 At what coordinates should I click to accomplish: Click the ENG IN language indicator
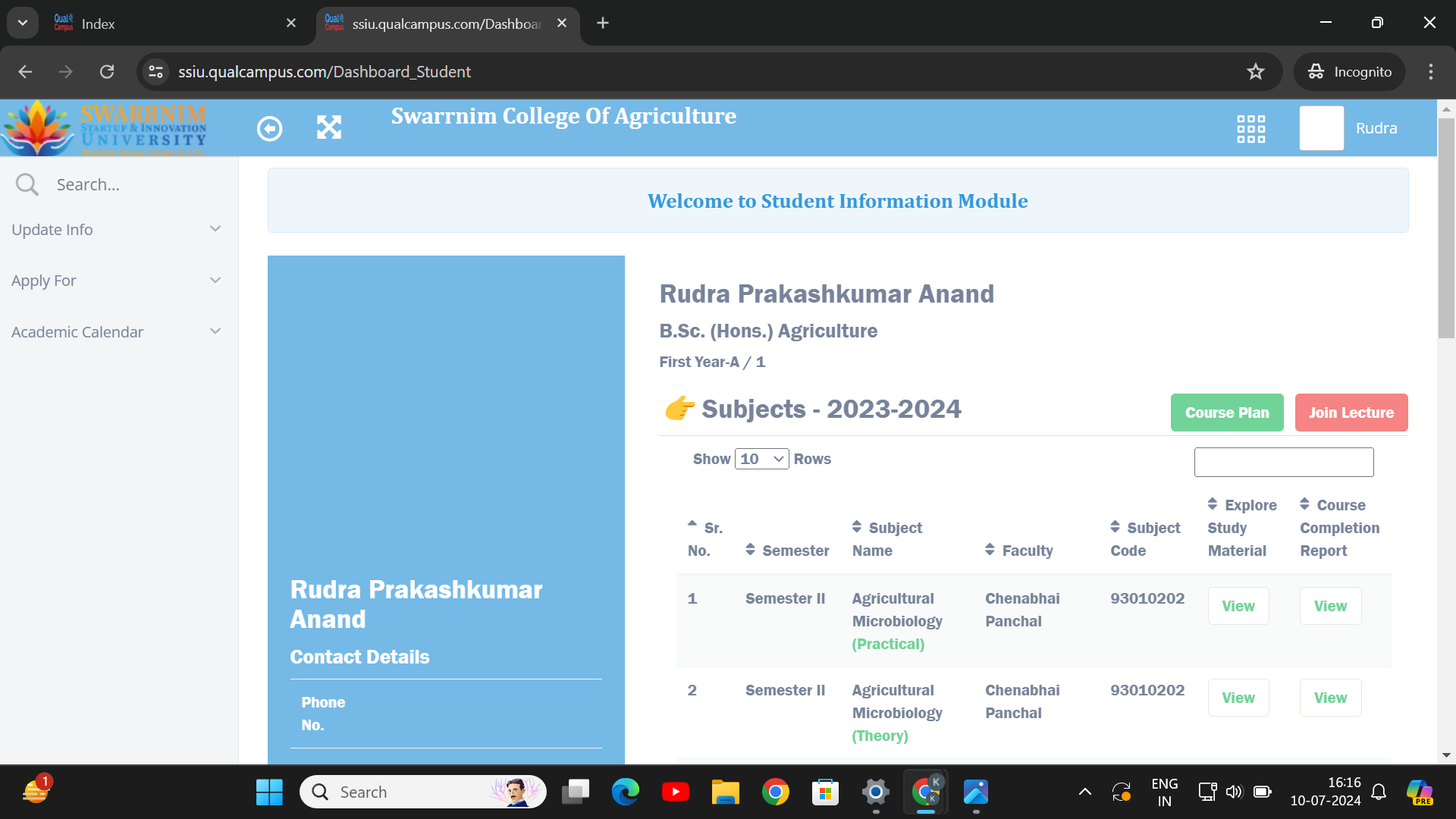point(1164,792)
